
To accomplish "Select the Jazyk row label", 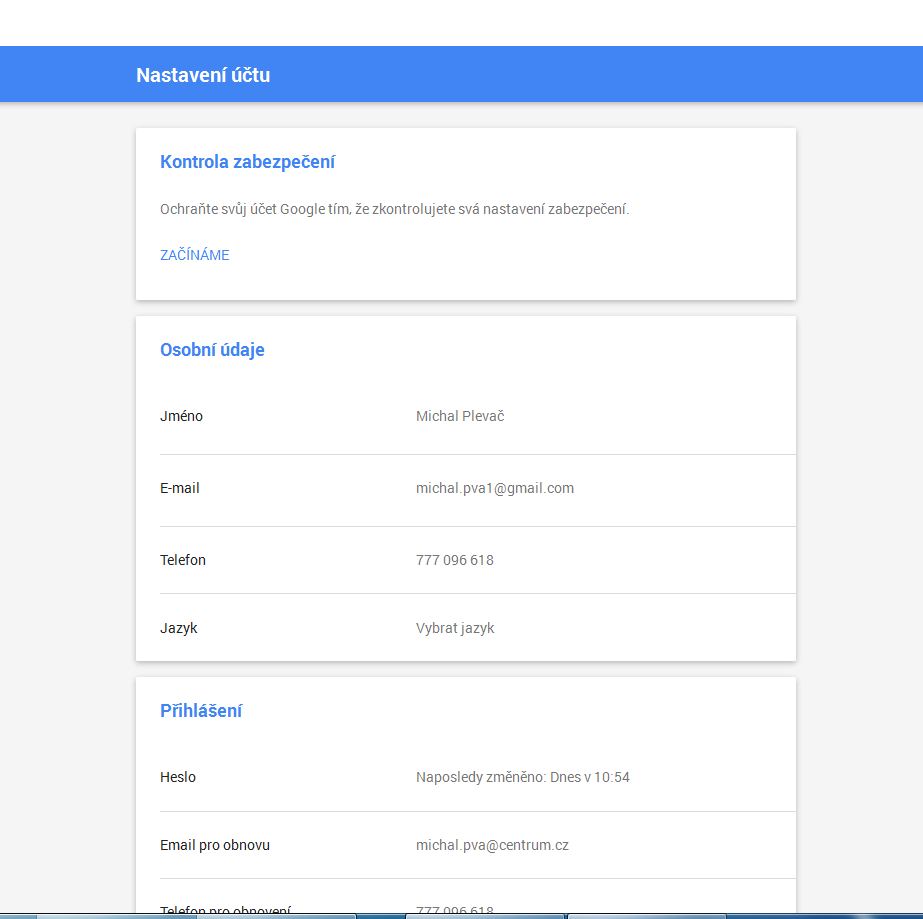I will 179,628.
